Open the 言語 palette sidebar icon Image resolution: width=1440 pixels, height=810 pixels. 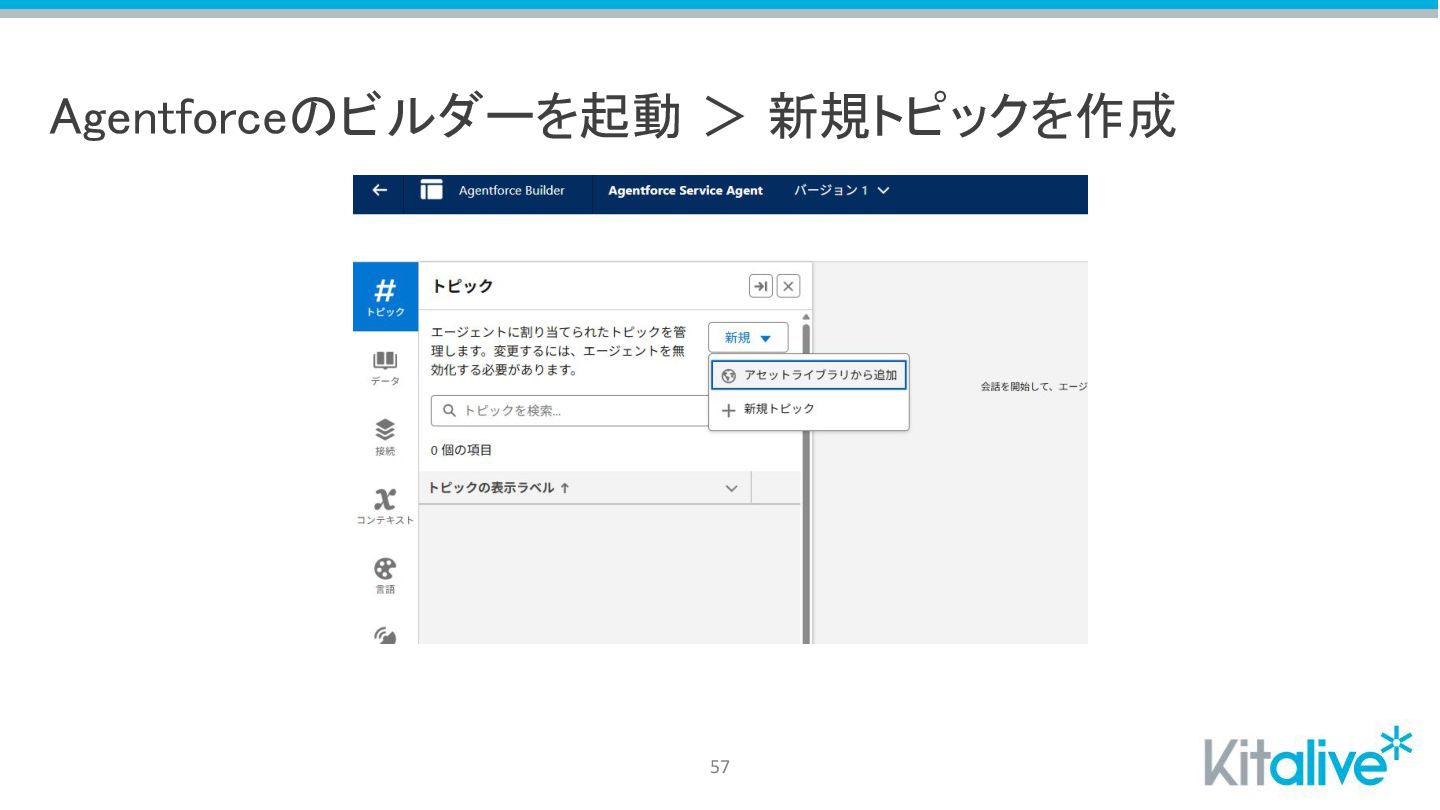coord(385,575)
